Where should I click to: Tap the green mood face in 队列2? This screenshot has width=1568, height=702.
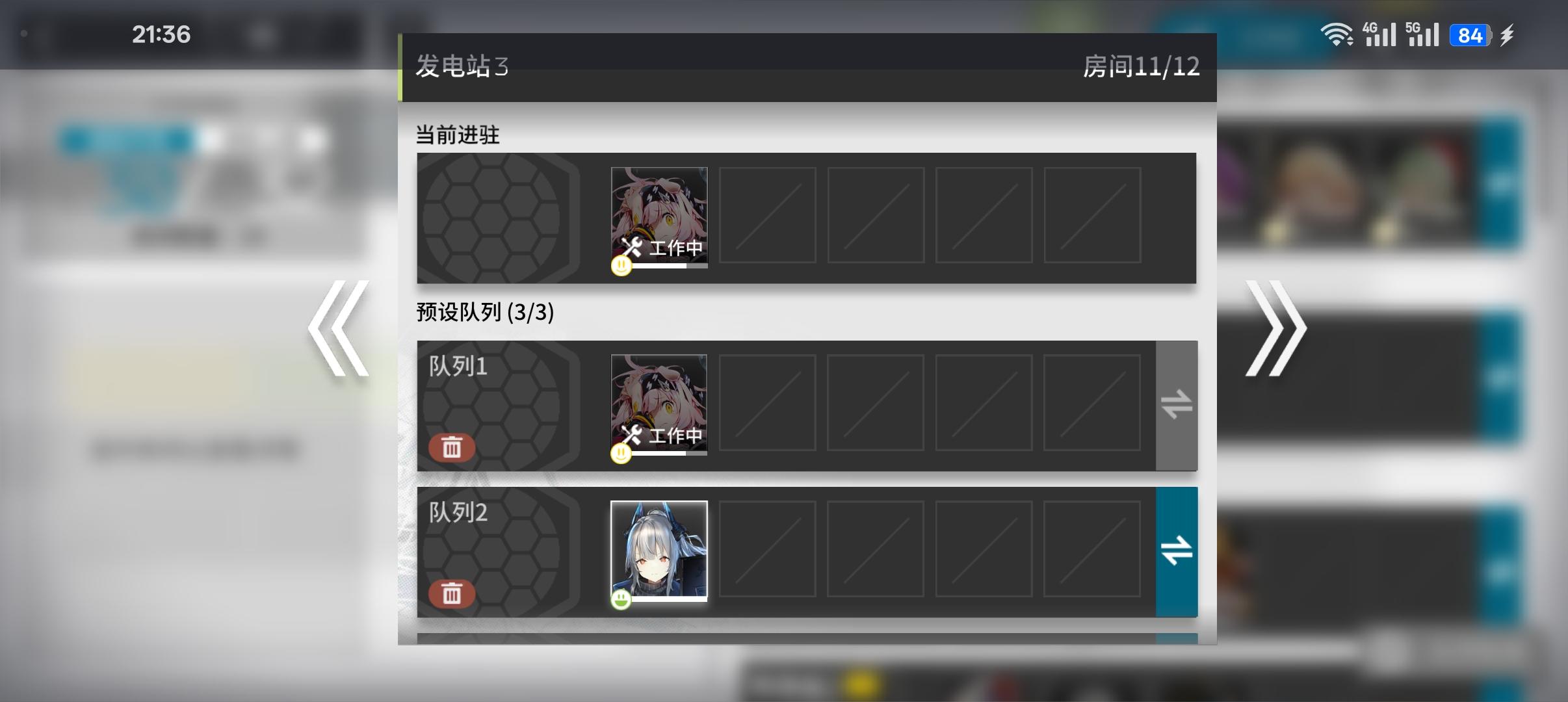621,599
